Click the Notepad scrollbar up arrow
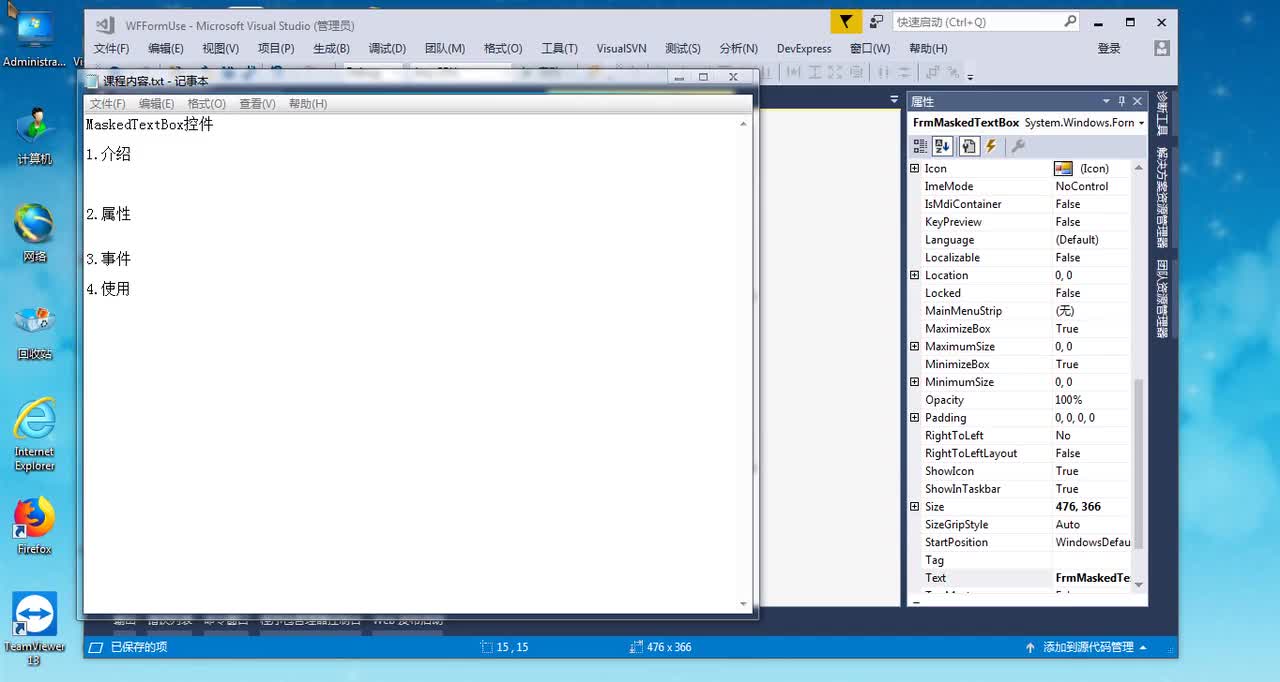 coord(743,124)
